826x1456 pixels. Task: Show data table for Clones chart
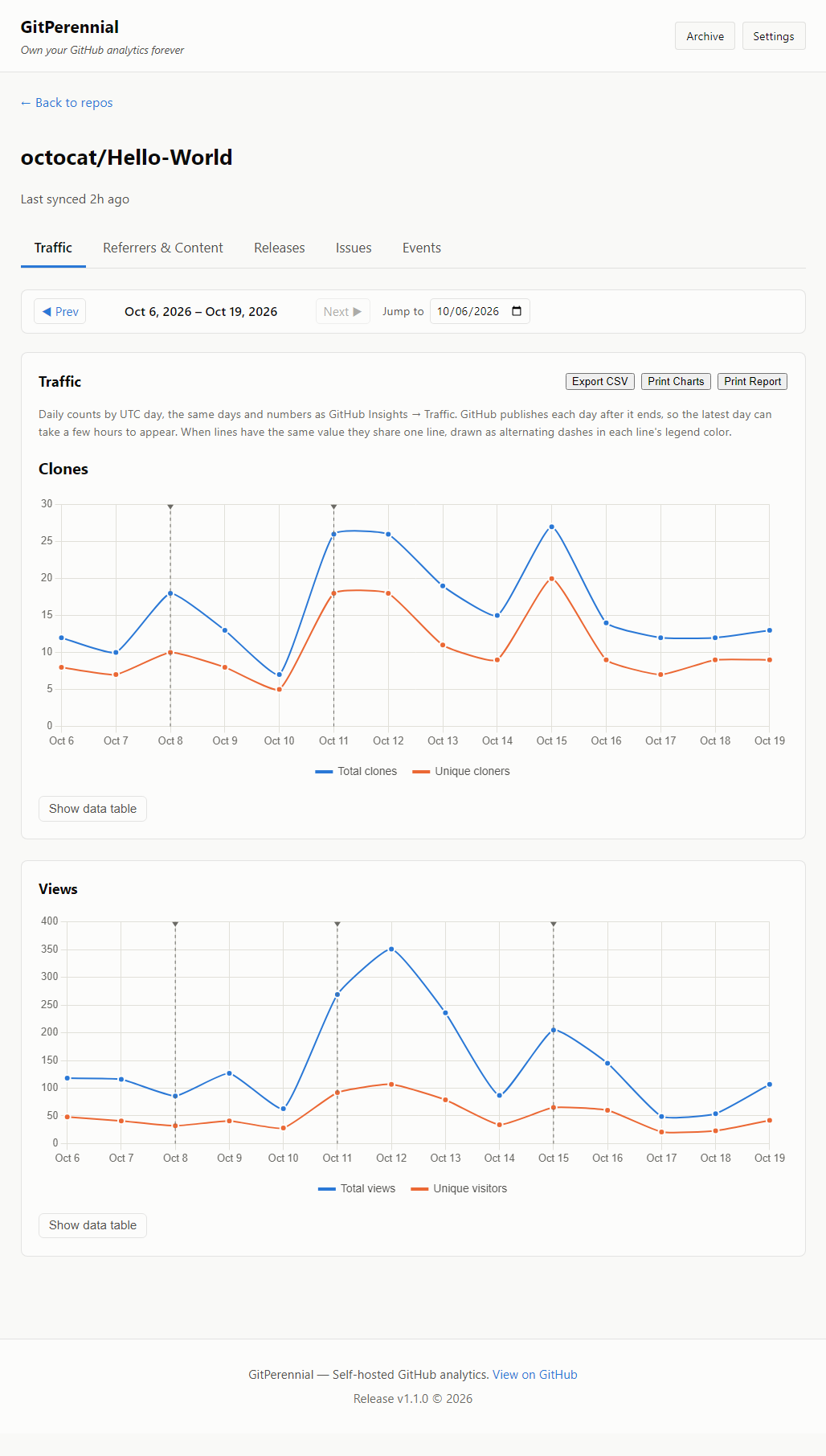click(x=92, y=809)
